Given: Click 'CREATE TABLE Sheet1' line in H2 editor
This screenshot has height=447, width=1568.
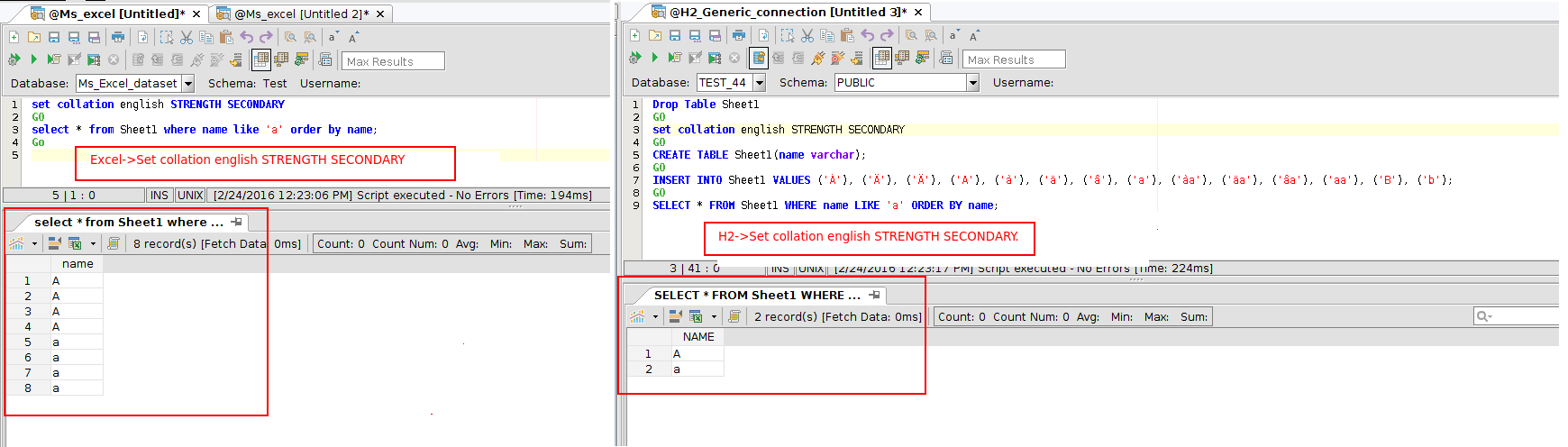Looking at the screenshot, I should pyautogui.click(x=759, y=154).
